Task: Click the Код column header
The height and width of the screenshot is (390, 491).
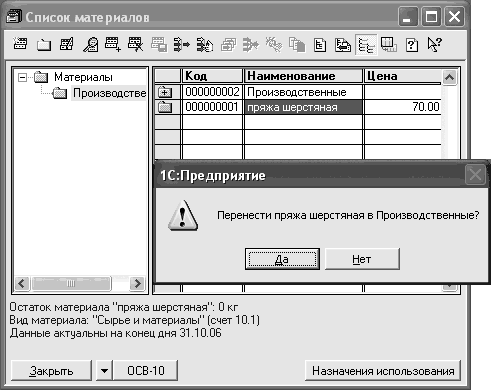Action: (x=212, y=76)
